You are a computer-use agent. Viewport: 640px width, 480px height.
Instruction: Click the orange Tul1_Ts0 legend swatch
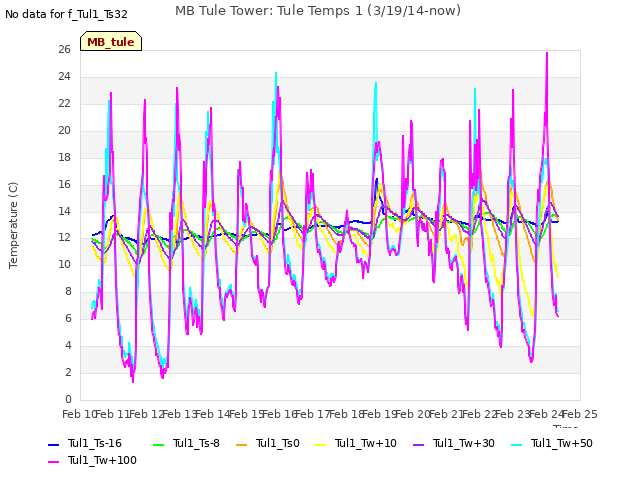pos(242,444)
